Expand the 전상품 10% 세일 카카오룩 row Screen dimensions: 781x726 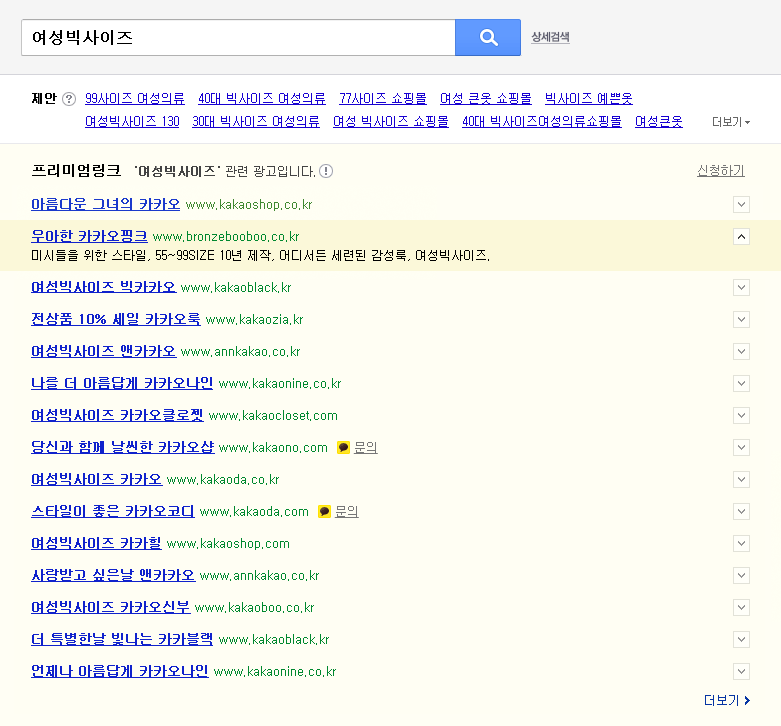point(741,319)
